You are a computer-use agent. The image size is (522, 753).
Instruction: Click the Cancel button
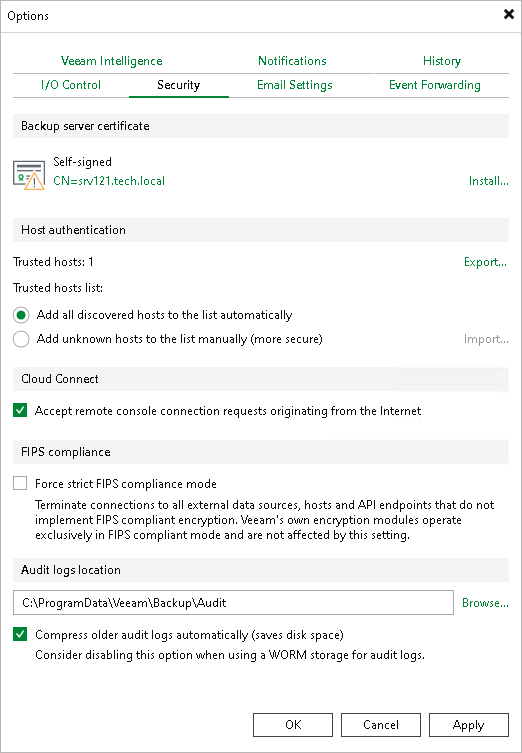[x=381, y=725]
